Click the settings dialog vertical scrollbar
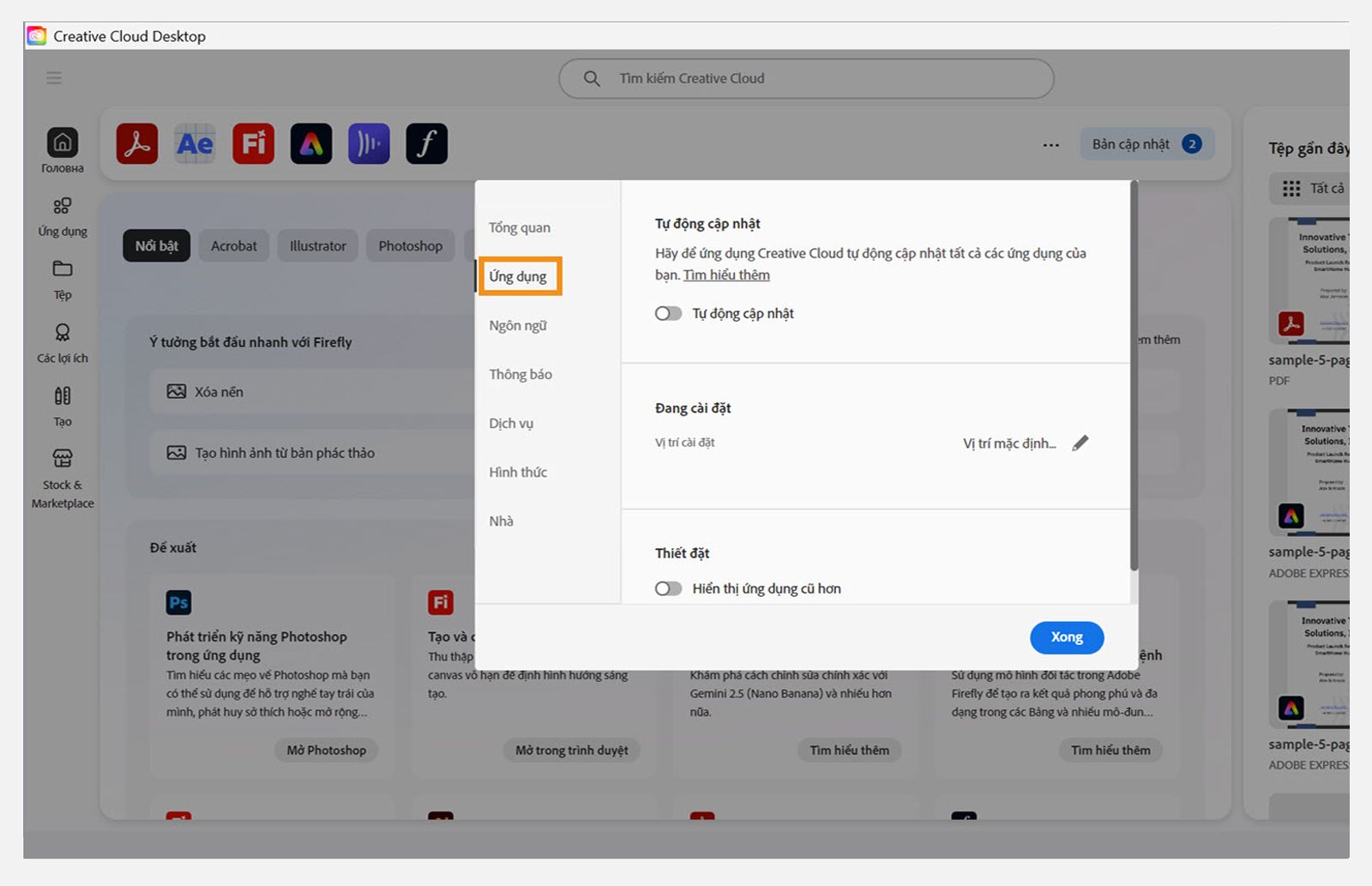Image resolution: width=1372 pixels, height=886 pixels. tap(1134, 377)
